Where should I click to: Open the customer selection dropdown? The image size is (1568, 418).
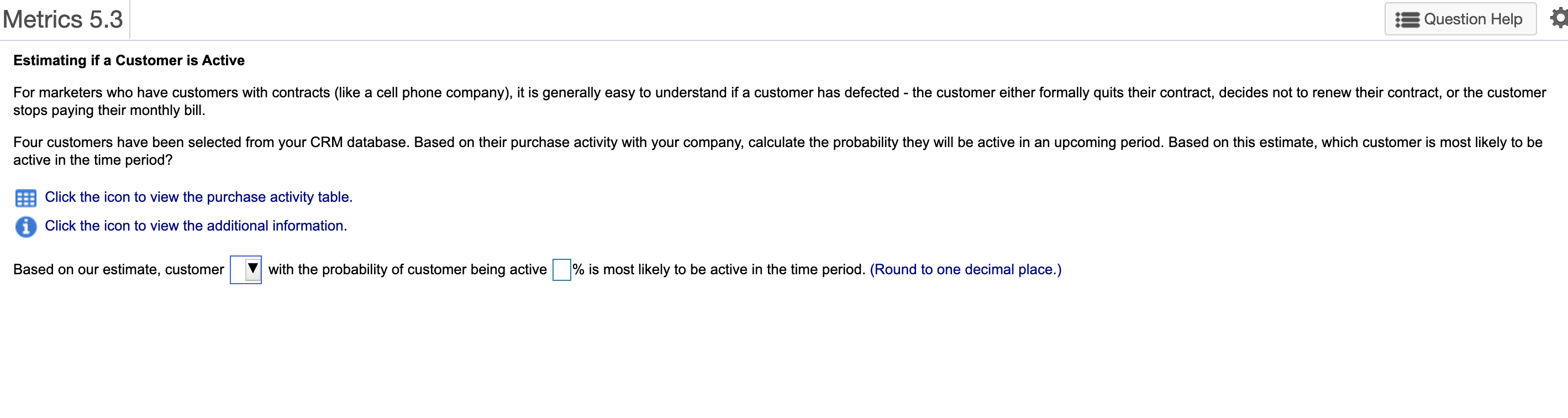point(245,269)
